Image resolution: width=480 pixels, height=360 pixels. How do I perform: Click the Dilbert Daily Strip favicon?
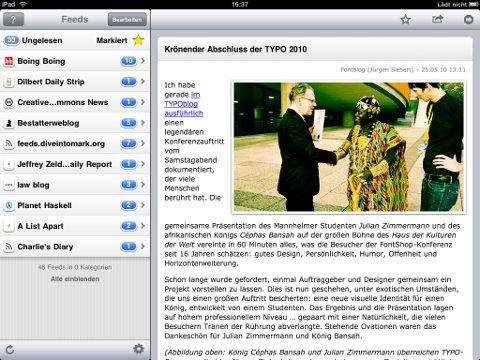pyautogui.click(x=9, y=82)
